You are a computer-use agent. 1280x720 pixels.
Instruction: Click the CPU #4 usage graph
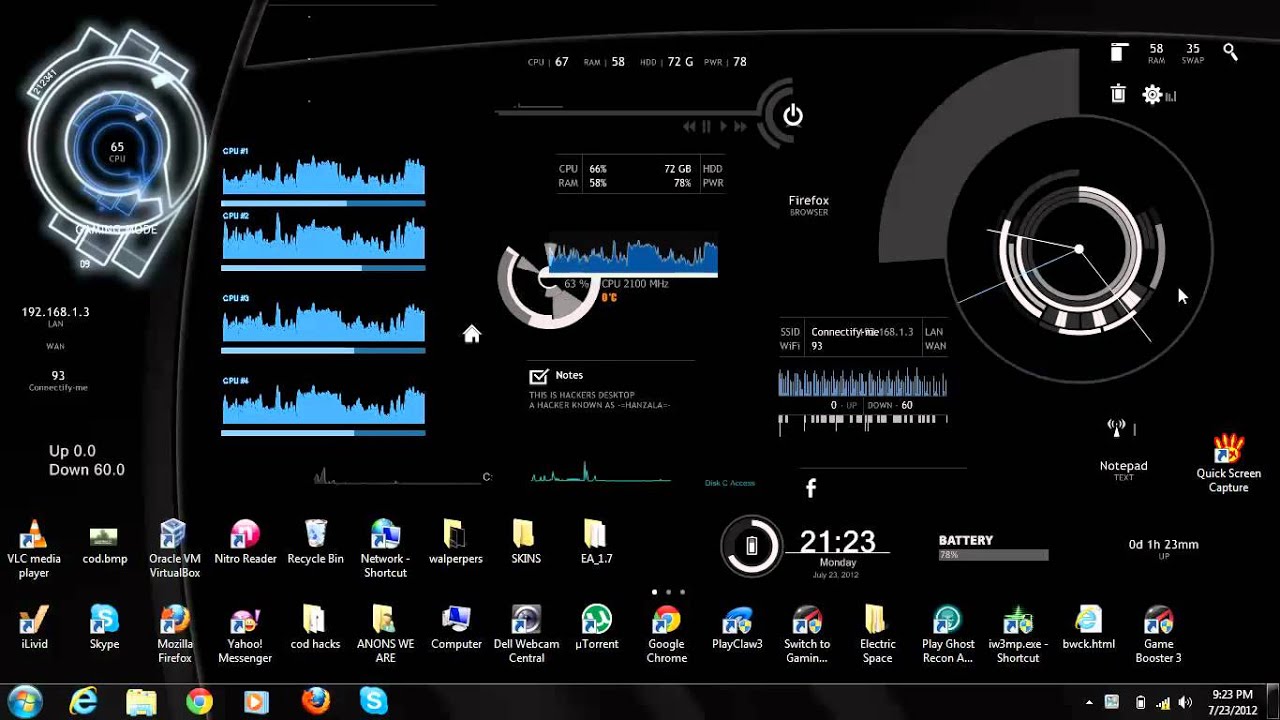pyautogui.click(x=323, y=405)
